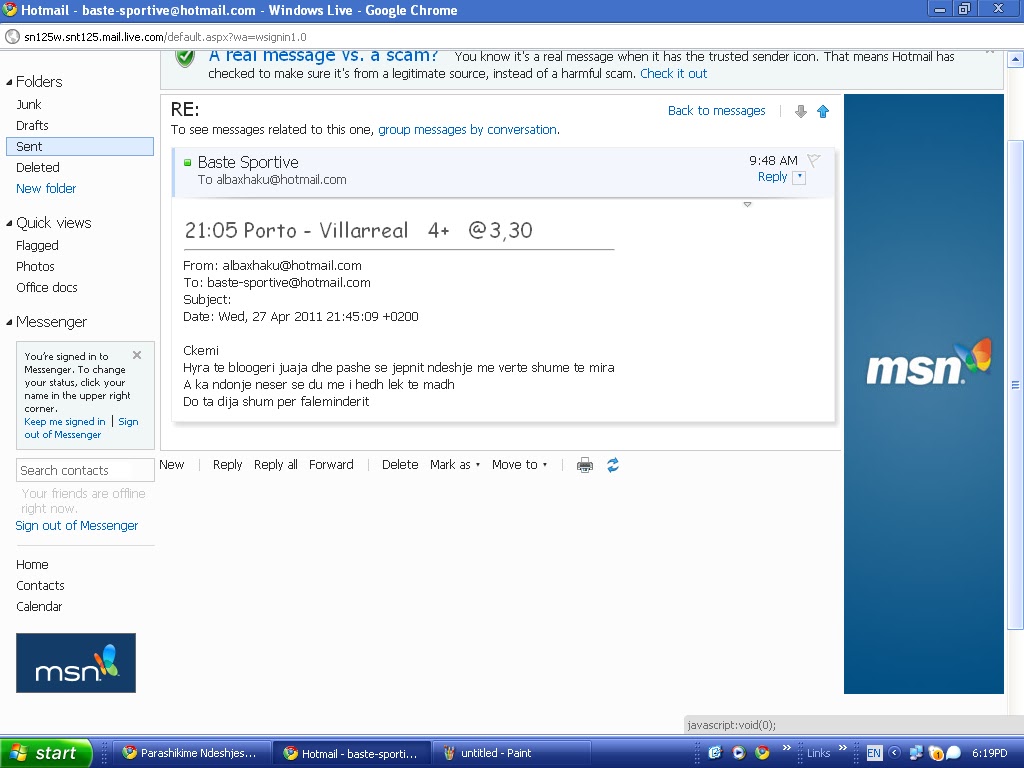This screenshot has height=768, width=1024.
Task: Collapse the Messenger section
Action: [x=9, y=323]
